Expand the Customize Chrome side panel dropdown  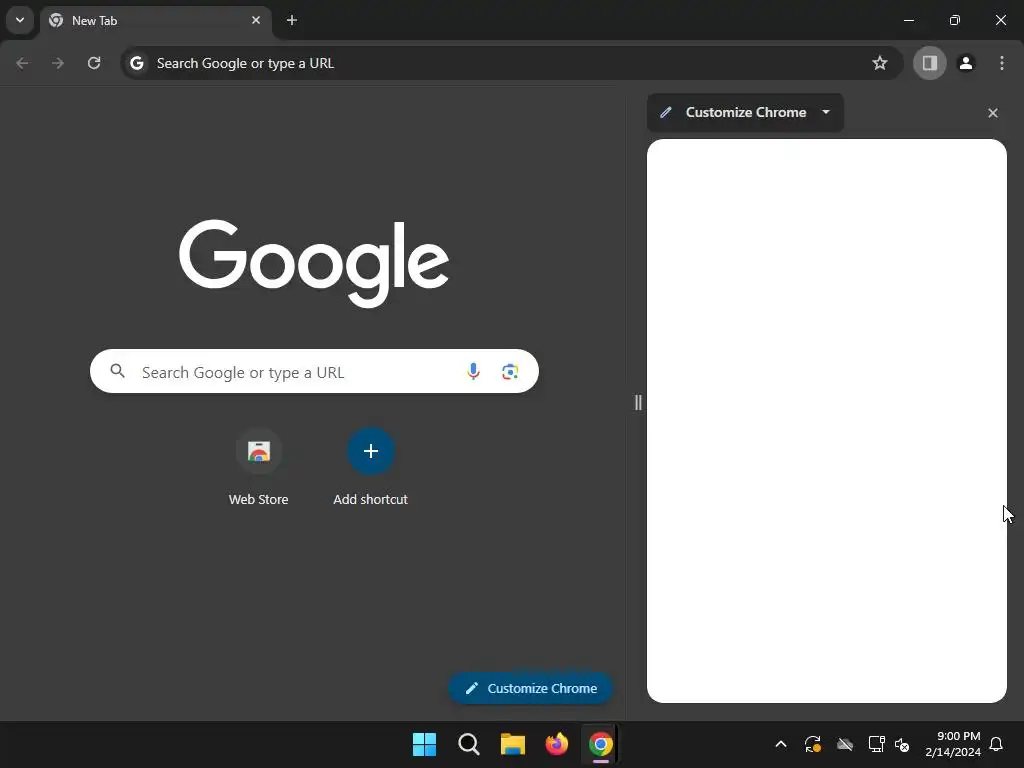click(826, 112)
